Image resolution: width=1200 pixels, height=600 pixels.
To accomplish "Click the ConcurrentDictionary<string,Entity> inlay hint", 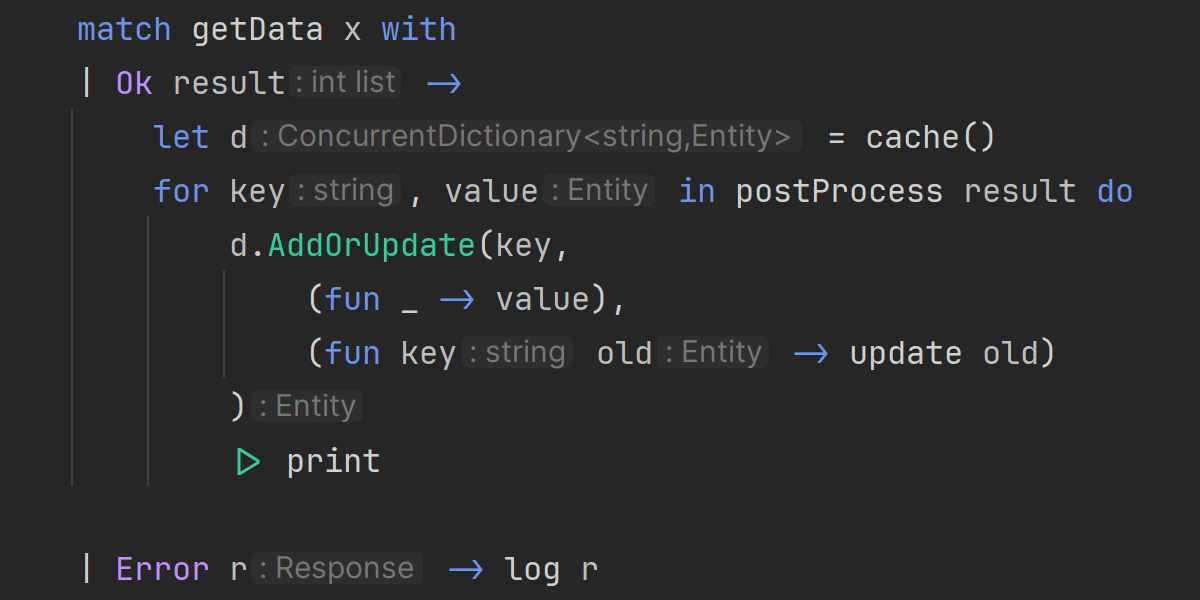I will pos(527,137).
